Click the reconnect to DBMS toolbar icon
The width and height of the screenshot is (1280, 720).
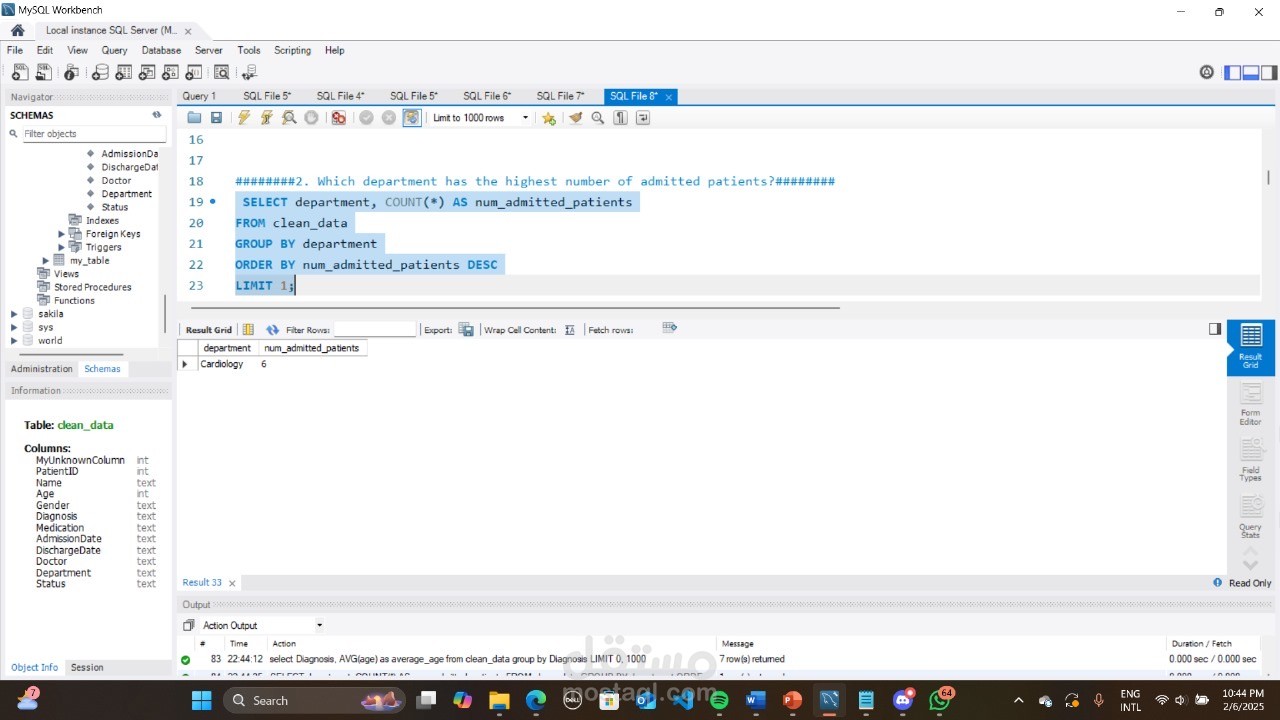(249, 72)
